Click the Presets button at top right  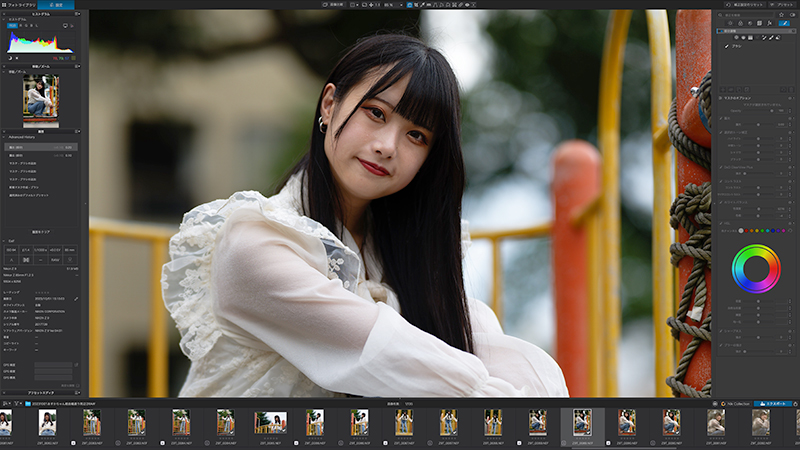781,5
